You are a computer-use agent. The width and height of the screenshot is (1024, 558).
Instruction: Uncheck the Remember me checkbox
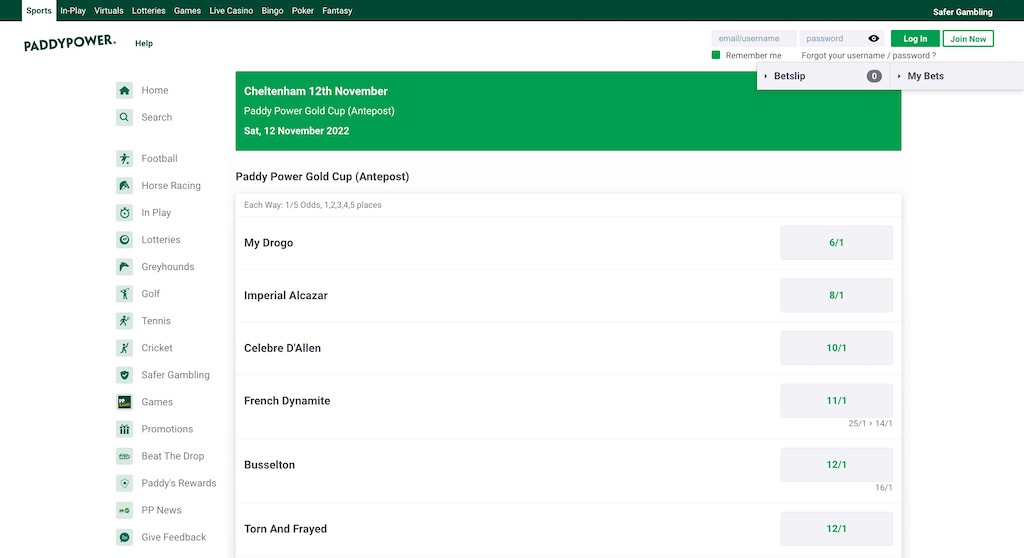pyautogui.click(x=716, y=56)
